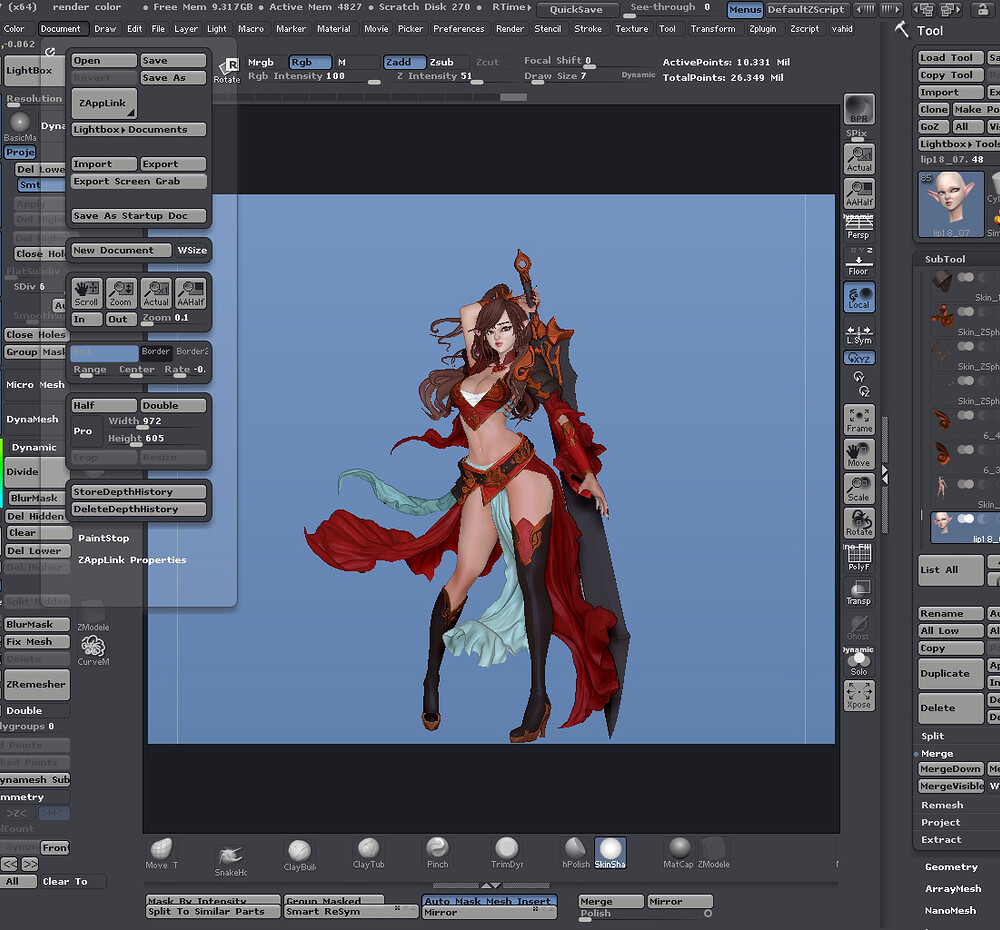Select the Move view icon in right shelf
The image size is (1000, 930).
click(x=859, y=454)
